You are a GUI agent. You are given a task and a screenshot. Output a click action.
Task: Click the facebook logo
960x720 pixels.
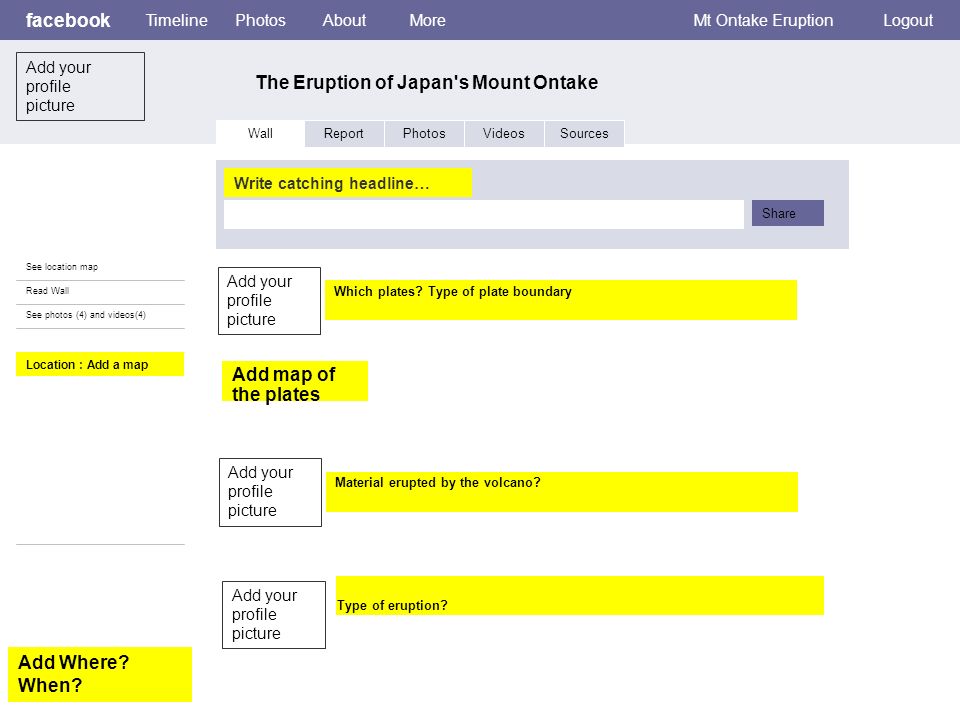coord(67,20)
